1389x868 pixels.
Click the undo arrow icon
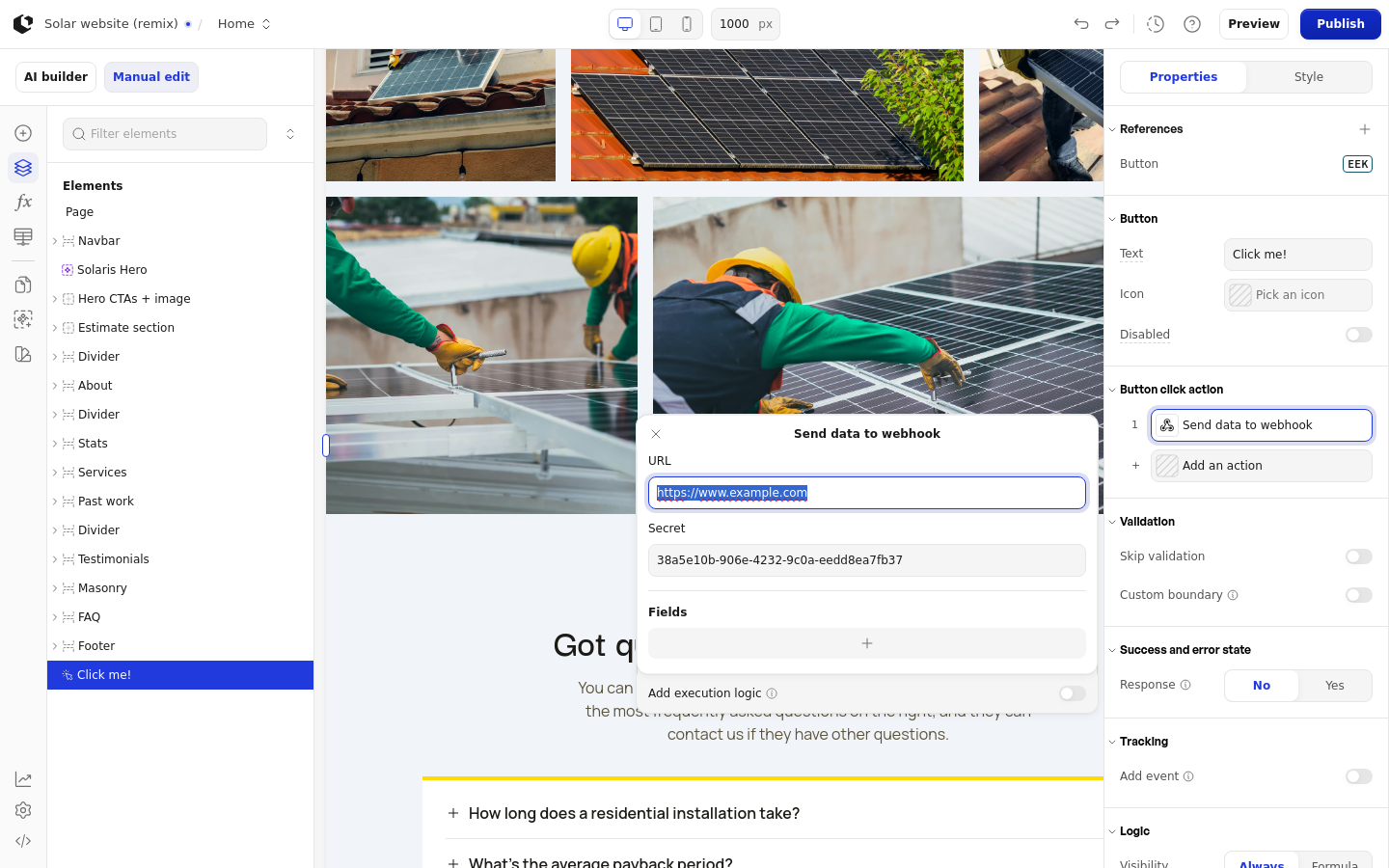pyautogui.click(x=1081, y=24)
